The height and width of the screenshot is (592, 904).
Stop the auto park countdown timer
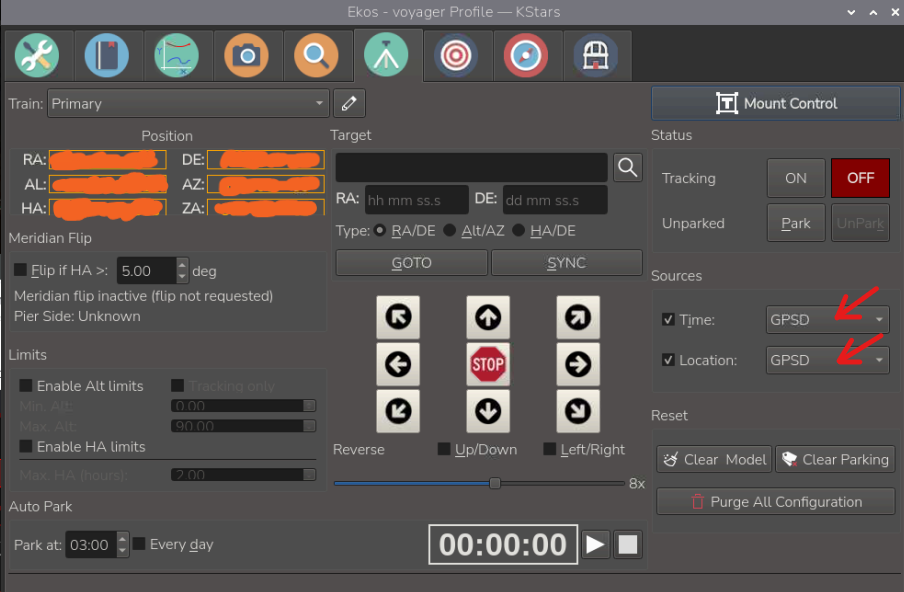point(628,544)
